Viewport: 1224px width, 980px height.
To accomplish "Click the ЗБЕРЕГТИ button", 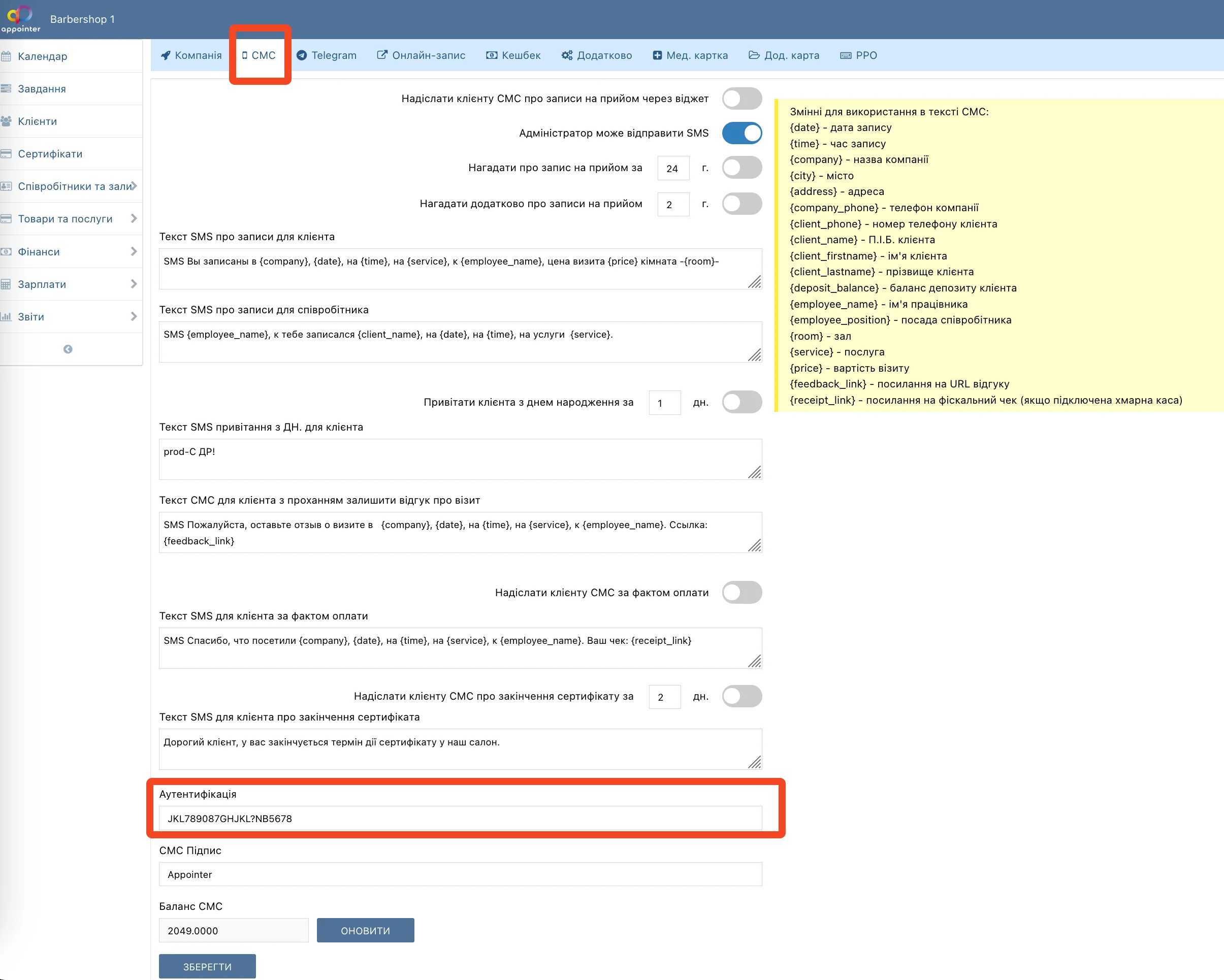I will click(207, 966).
